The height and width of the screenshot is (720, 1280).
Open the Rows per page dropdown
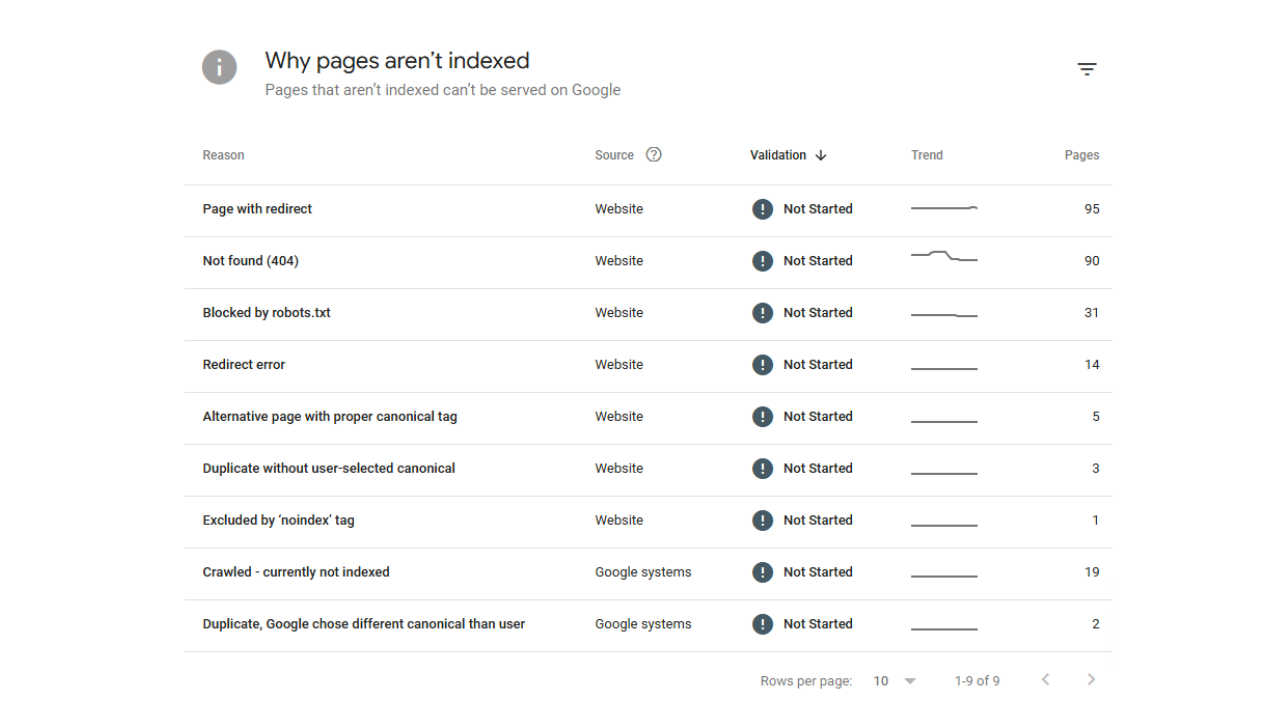tap(895, 681)
